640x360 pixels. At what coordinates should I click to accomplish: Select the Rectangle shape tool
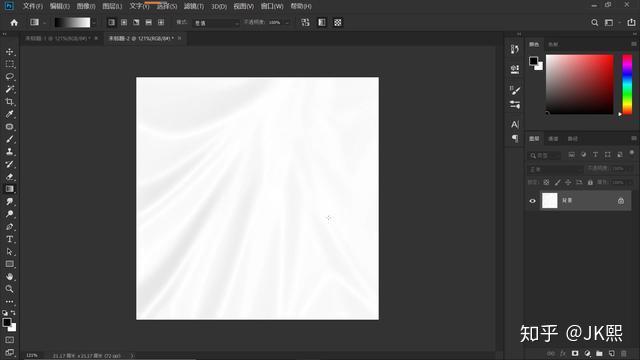pos(9,264)
